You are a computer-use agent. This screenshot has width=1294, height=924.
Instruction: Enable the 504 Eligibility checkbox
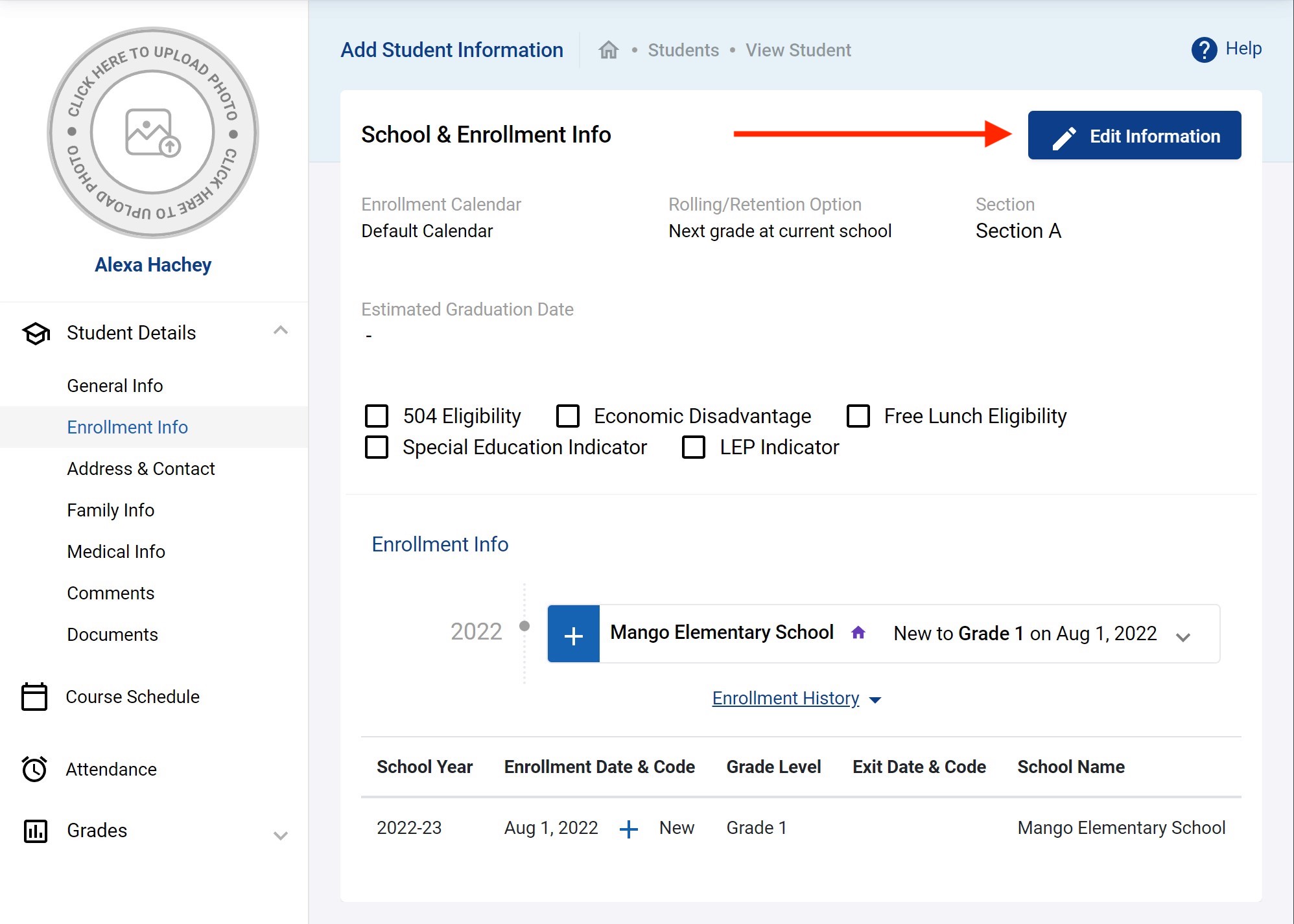point(377,416)
